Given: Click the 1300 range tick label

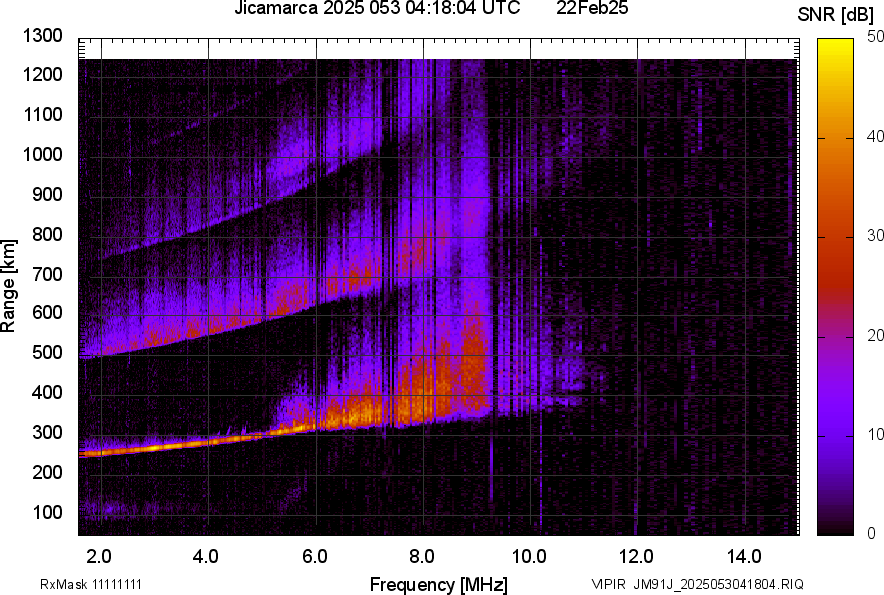Looking at the screenshot, I should (42, 36).
